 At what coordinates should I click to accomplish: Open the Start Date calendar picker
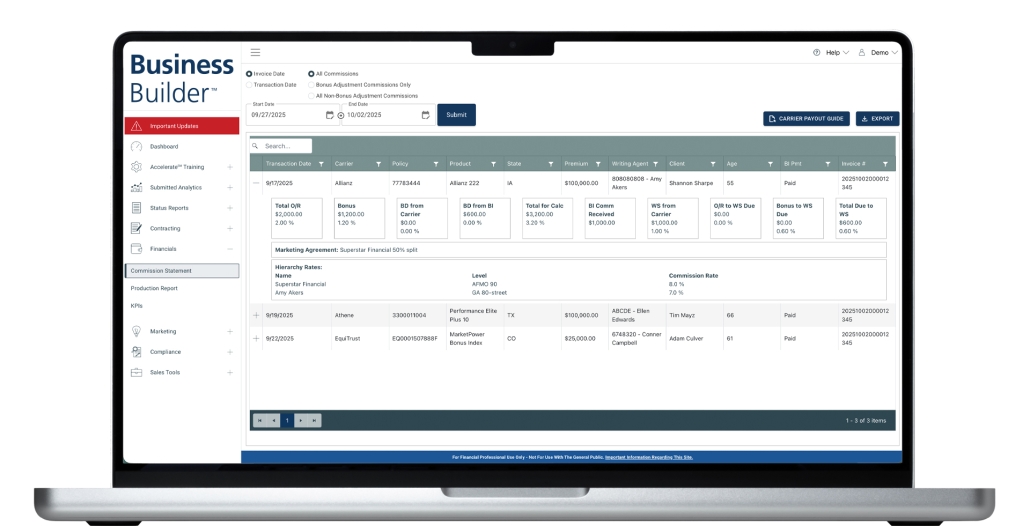(329, 115)
